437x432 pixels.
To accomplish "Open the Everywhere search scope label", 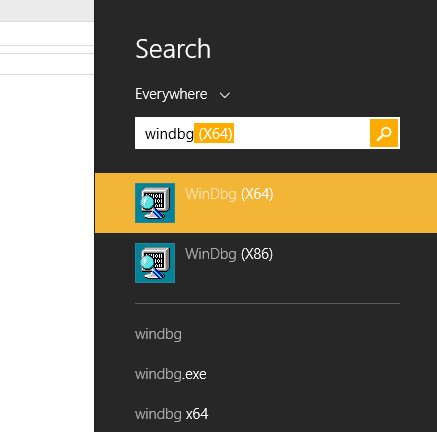I will coord(171,94).
